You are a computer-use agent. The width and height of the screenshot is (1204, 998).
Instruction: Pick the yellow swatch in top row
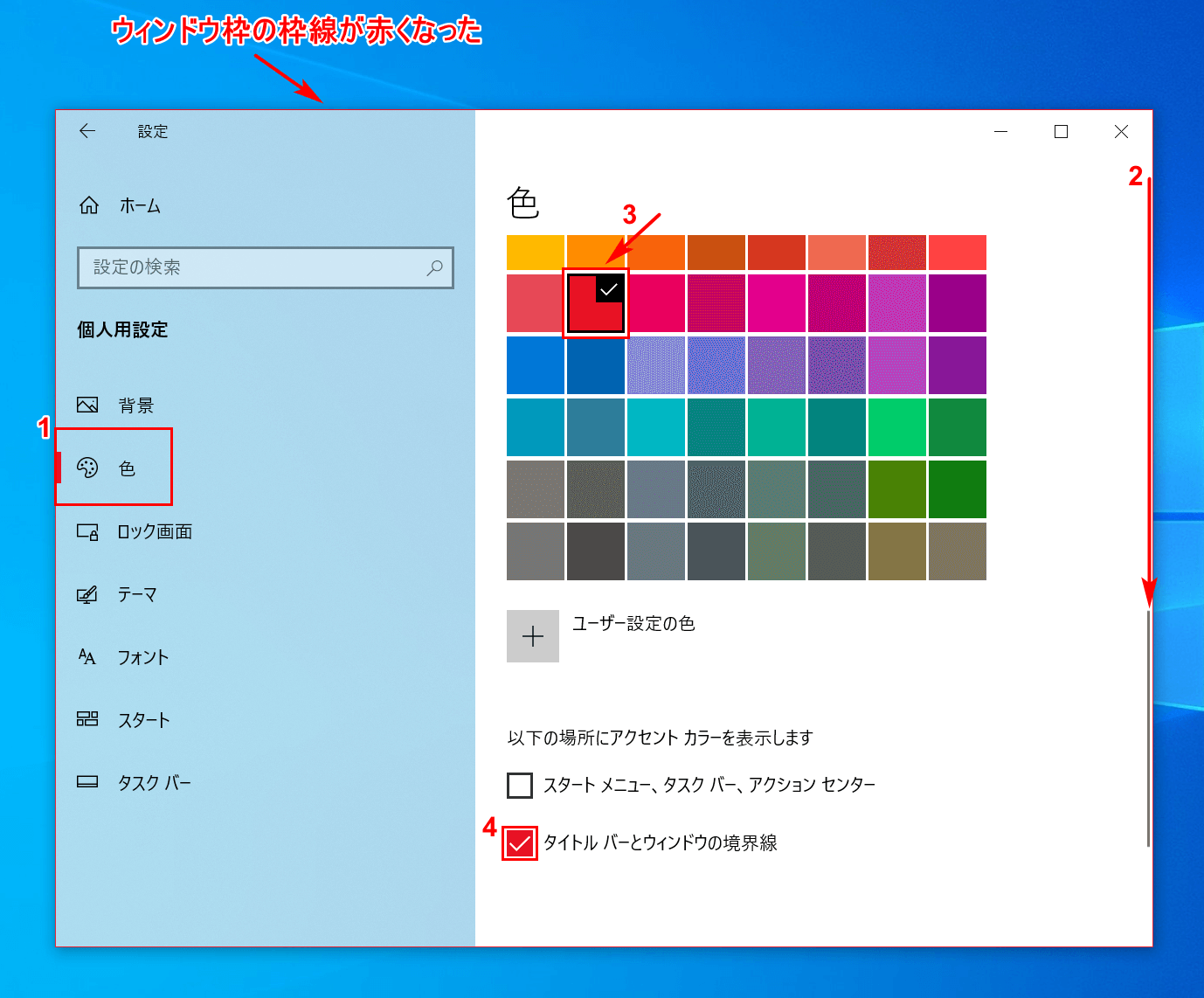(x=535, y=253)
